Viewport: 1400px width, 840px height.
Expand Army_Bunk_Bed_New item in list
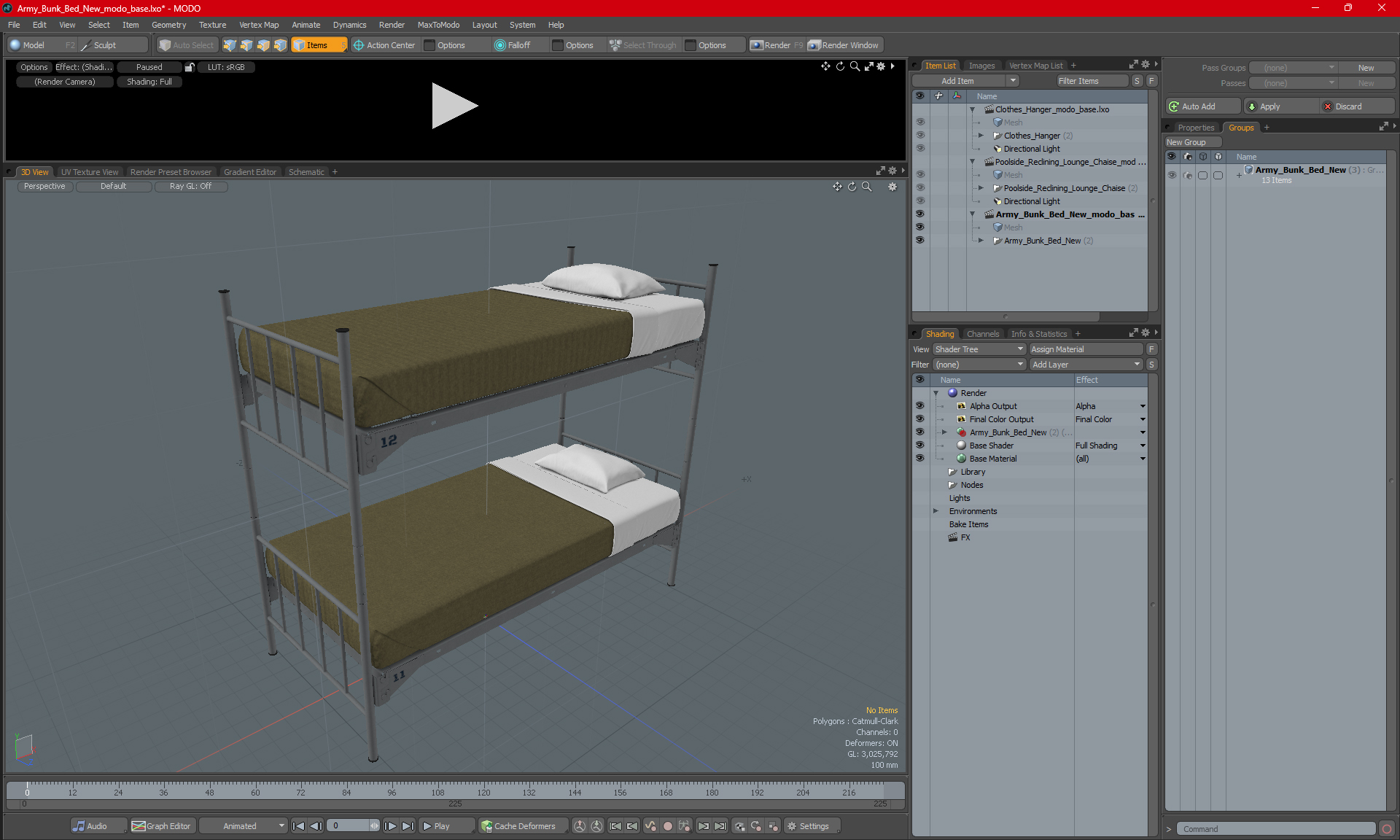coord(981,241)
